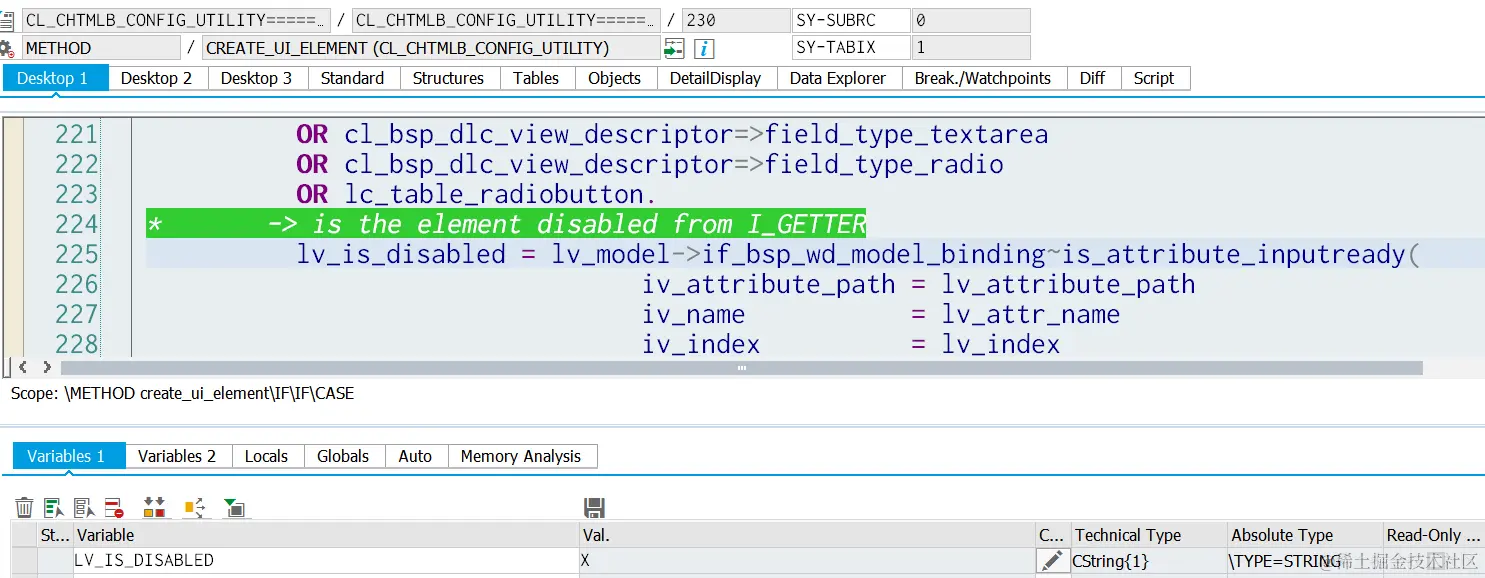
Task: Select the Memory Analysis tab
Action: pyautogui.click(x=521, y=456)
